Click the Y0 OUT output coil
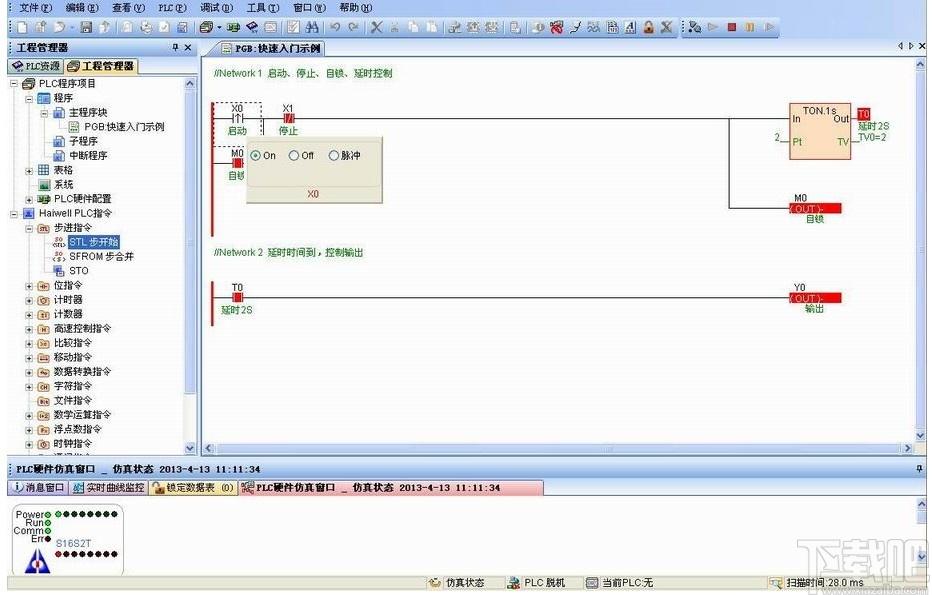The width and height of the screenshot is (932, 595). pos(815,298)
